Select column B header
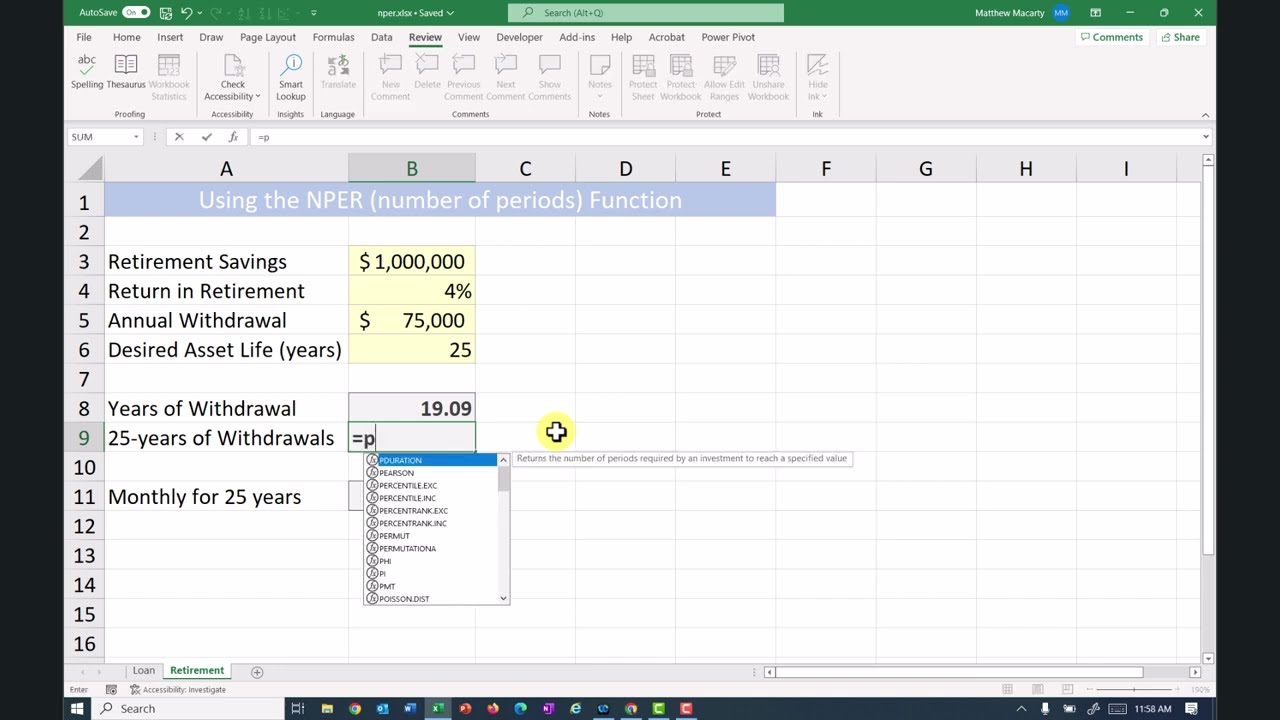 [412, 169]
